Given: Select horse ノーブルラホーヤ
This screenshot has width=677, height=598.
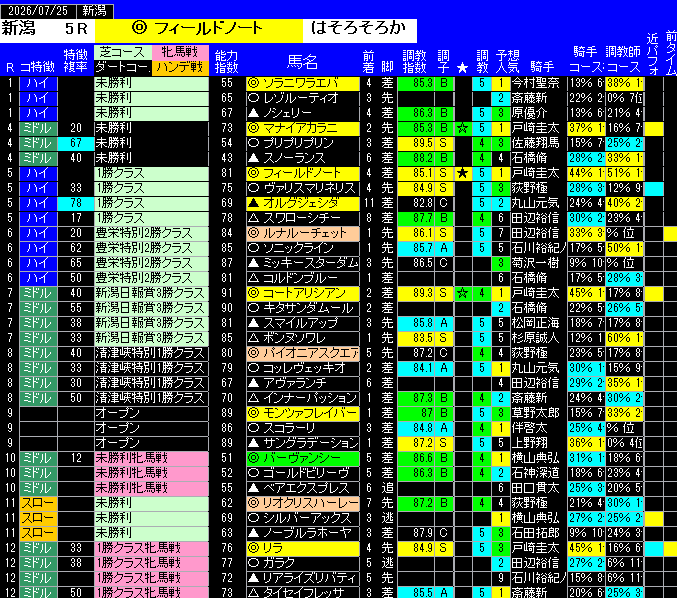Looking at the screenshot, I should (303, 533).
